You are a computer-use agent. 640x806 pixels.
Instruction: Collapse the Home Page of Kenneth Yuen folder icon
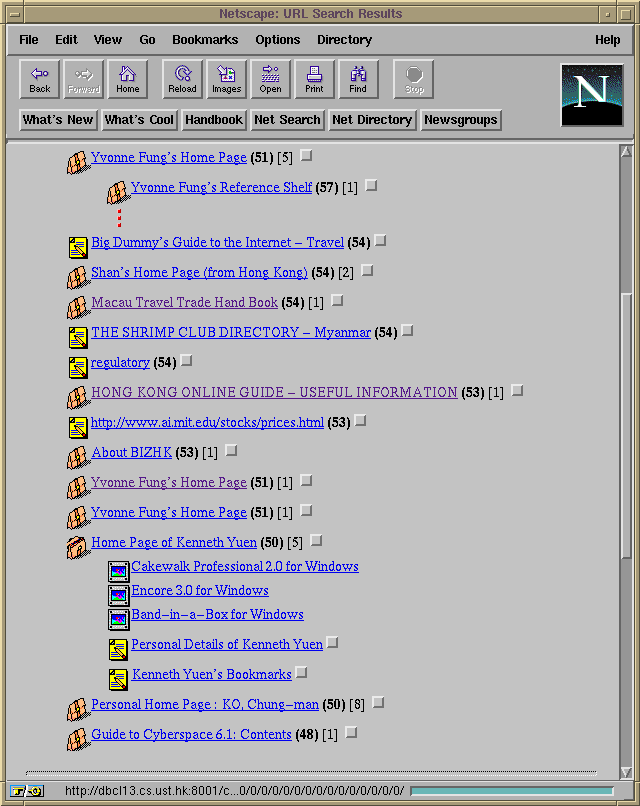(x=78, y=546)
